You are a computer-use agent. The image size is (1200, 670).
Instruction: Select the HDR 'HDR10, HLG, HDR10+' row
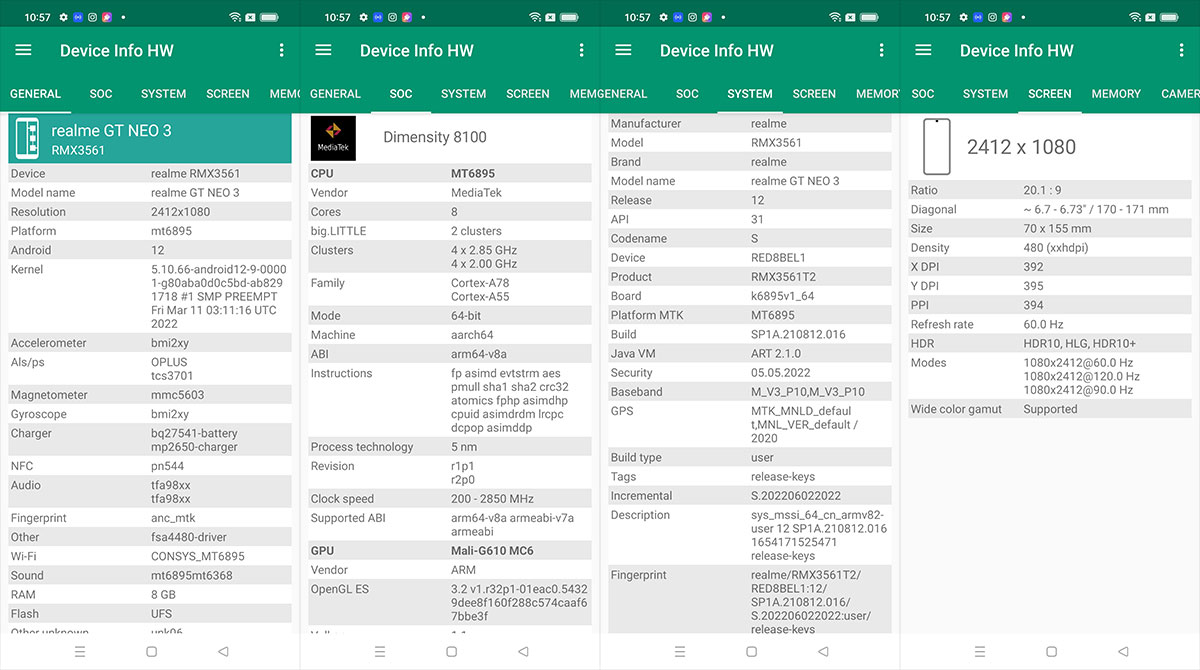tap(1050, 343)
